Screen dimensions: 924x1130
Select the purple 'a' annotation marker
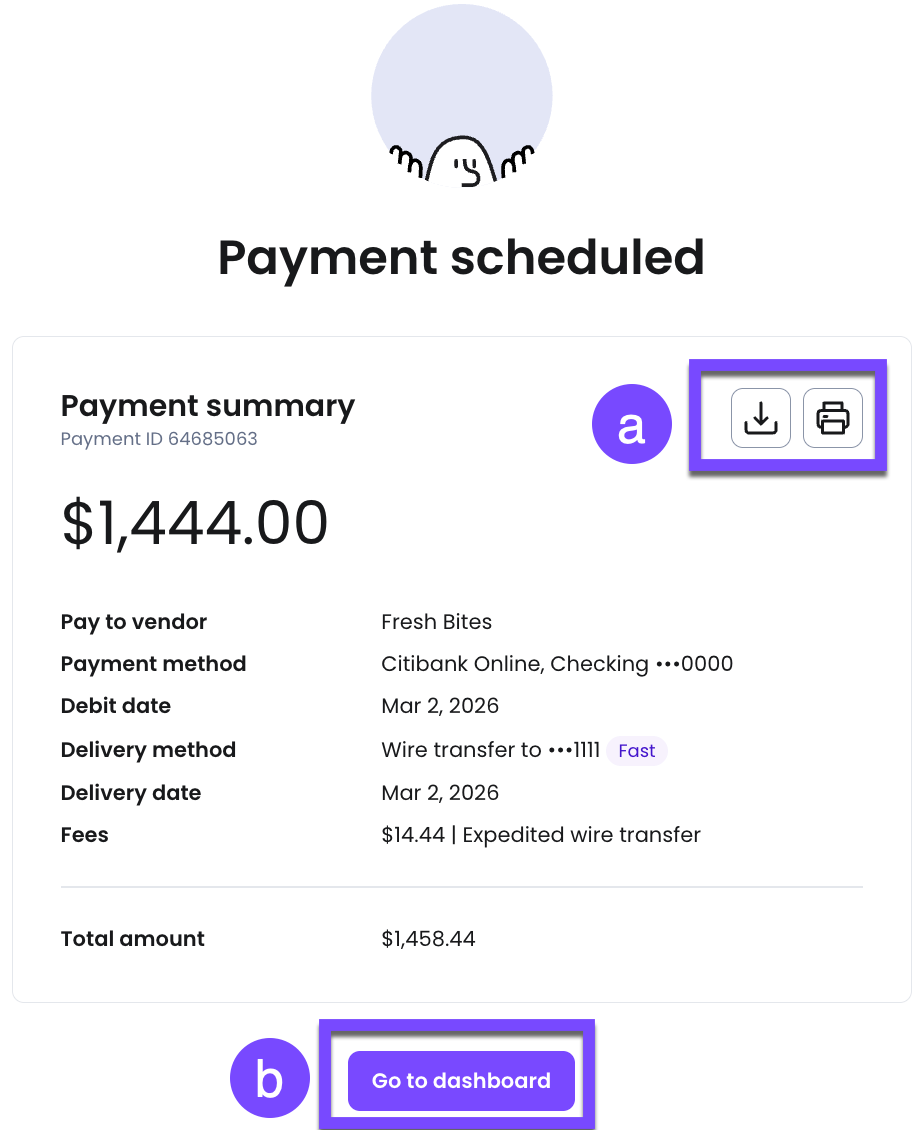coord(631,424)
